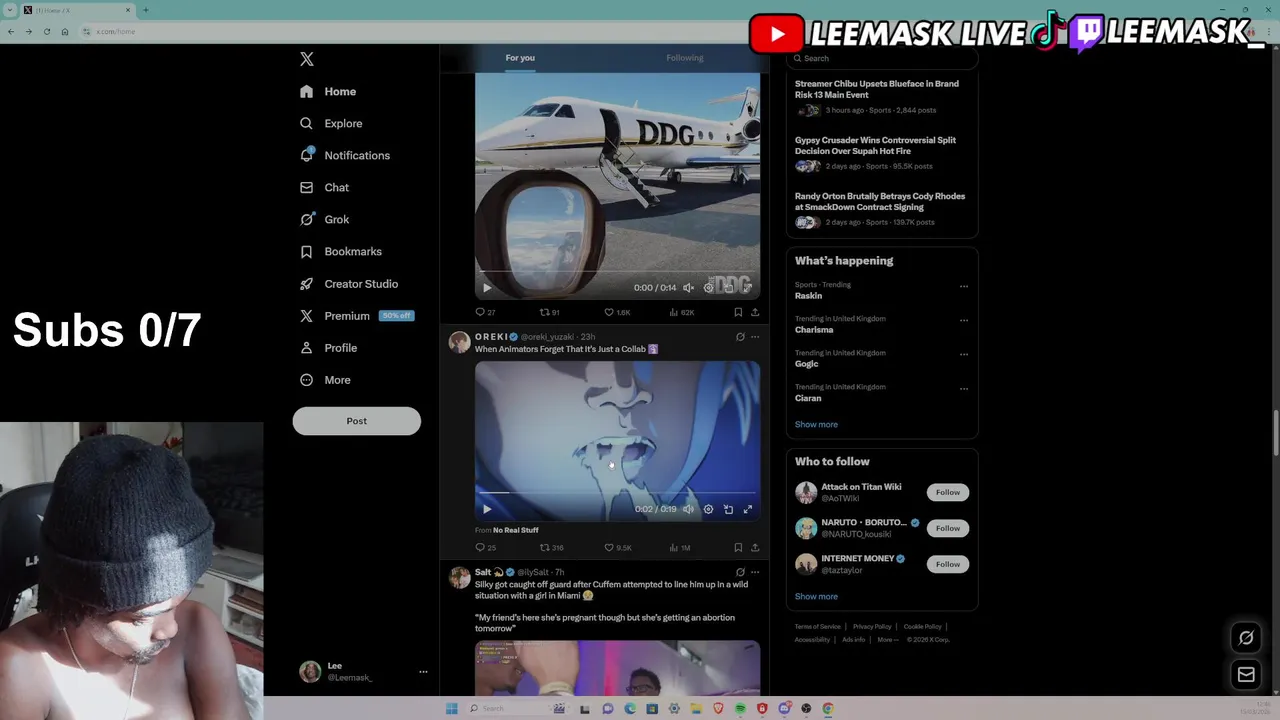Play the OREKI animation video
1280x720 pixels.
[x=487, y=509]
